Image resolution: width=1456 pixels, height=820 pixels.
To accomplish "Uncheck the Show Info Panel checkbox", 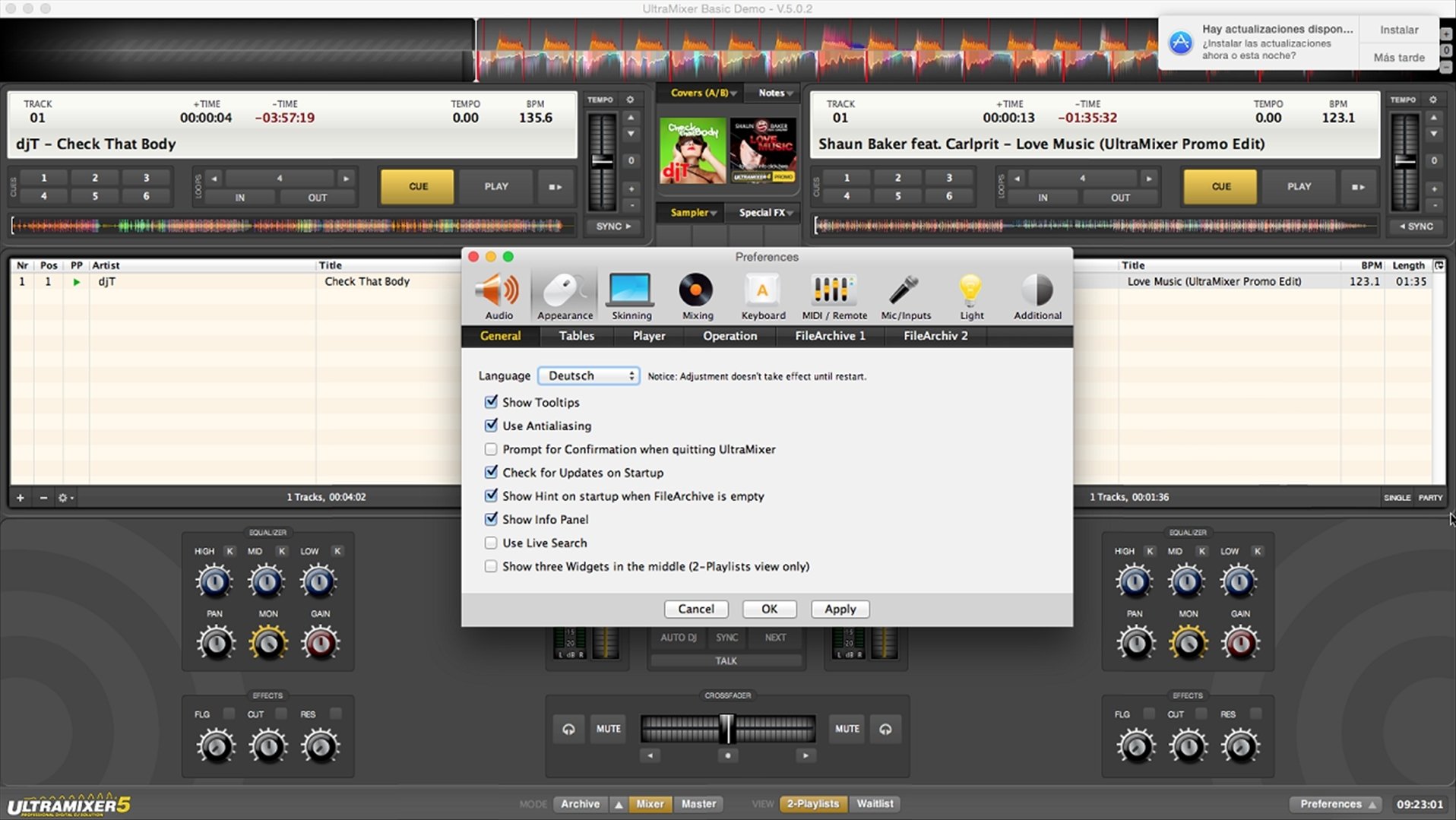I will click(491, 519).
